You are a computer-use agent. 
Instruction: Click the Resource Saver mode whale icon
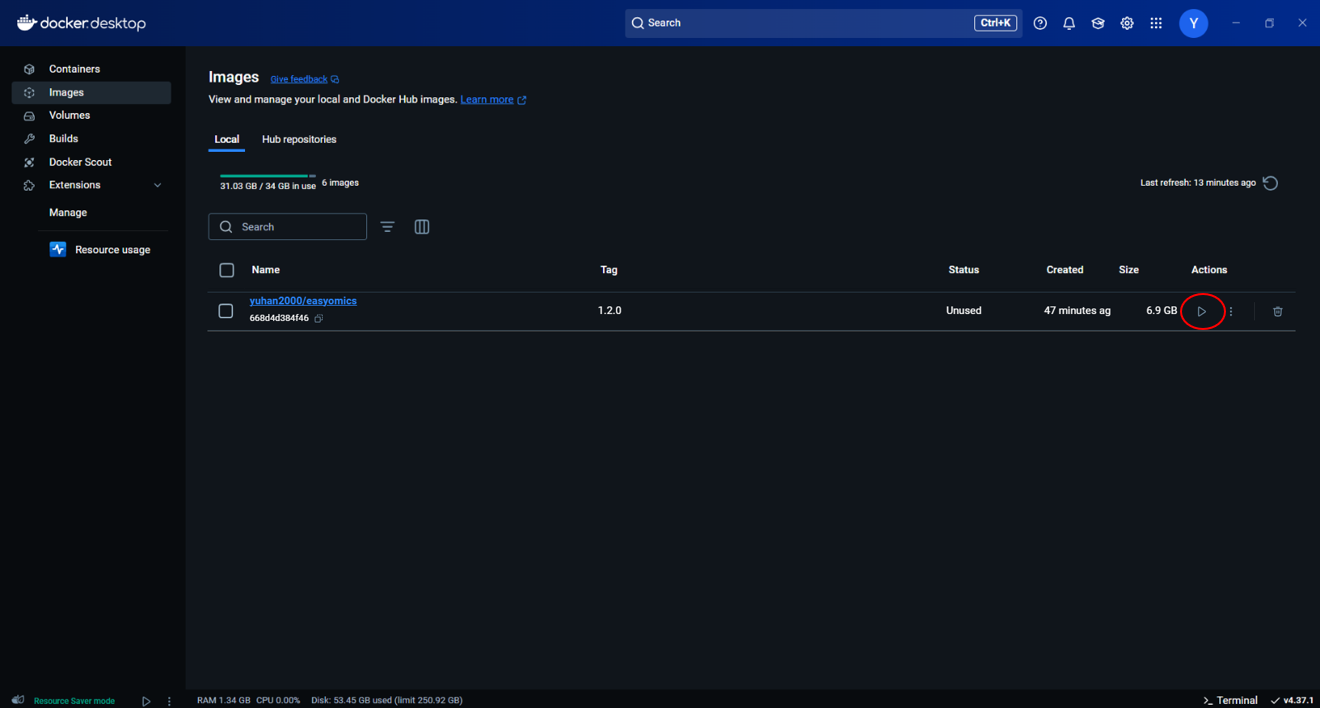[18, 700]
